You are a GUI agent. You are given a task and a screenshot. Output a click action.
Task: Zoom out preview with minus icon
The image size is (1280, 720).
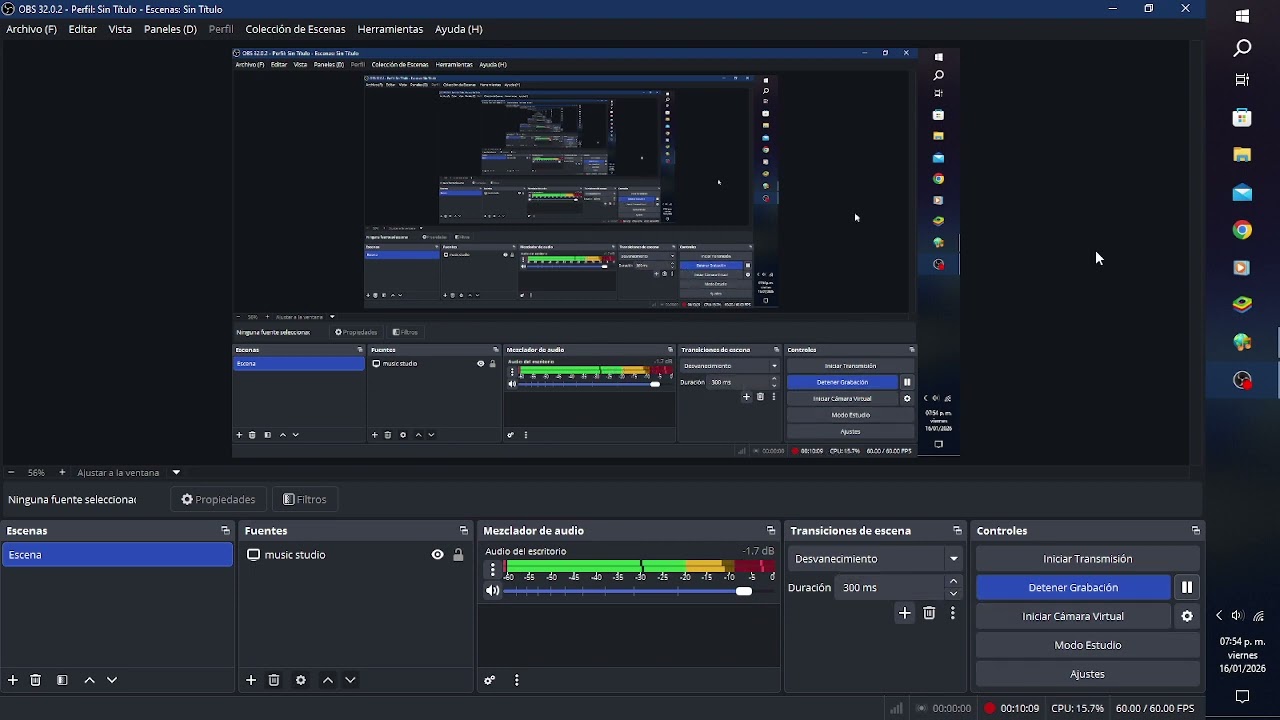(11, 472)
